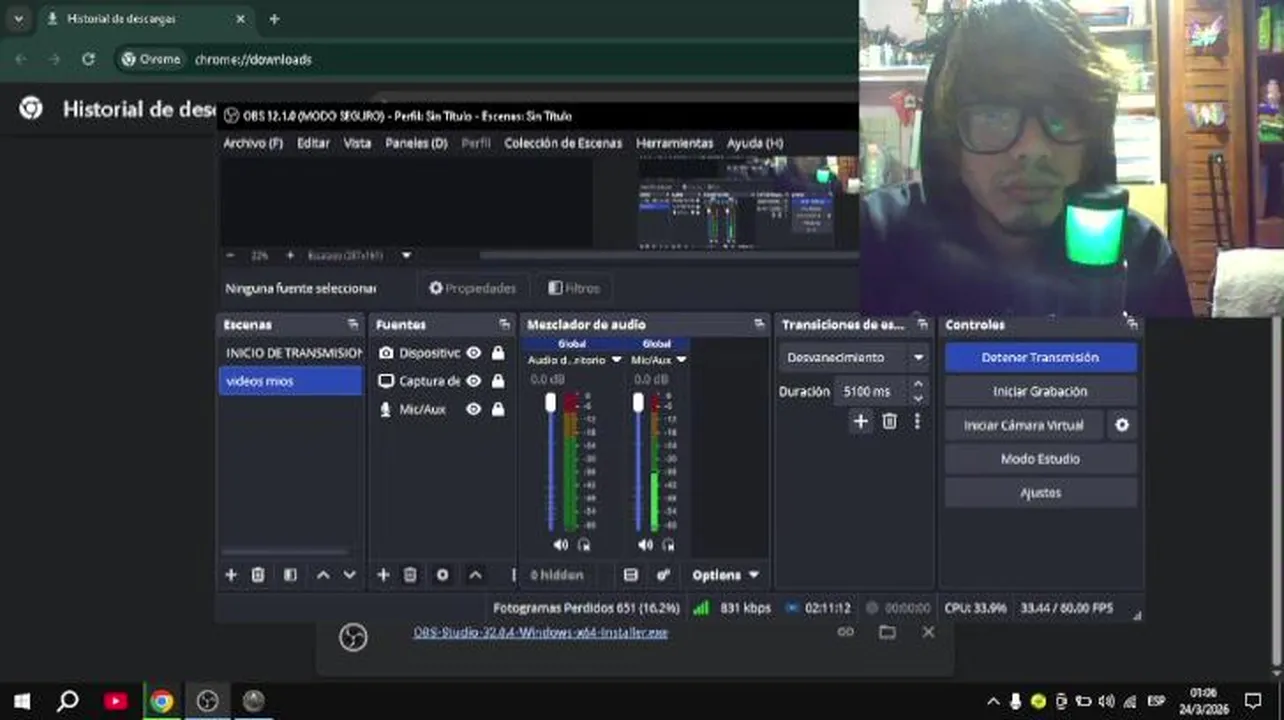Open virtual camera settings gear

click(x=1122, y=425)
